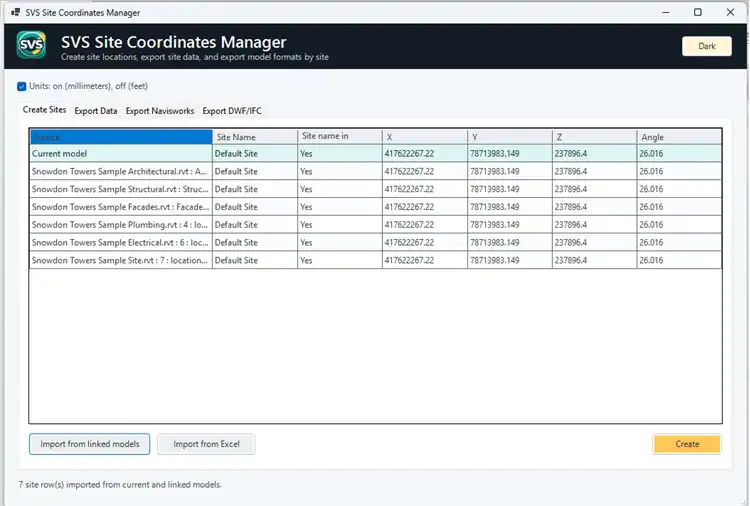
Task: Click the X column header
Action: point(425,137)
